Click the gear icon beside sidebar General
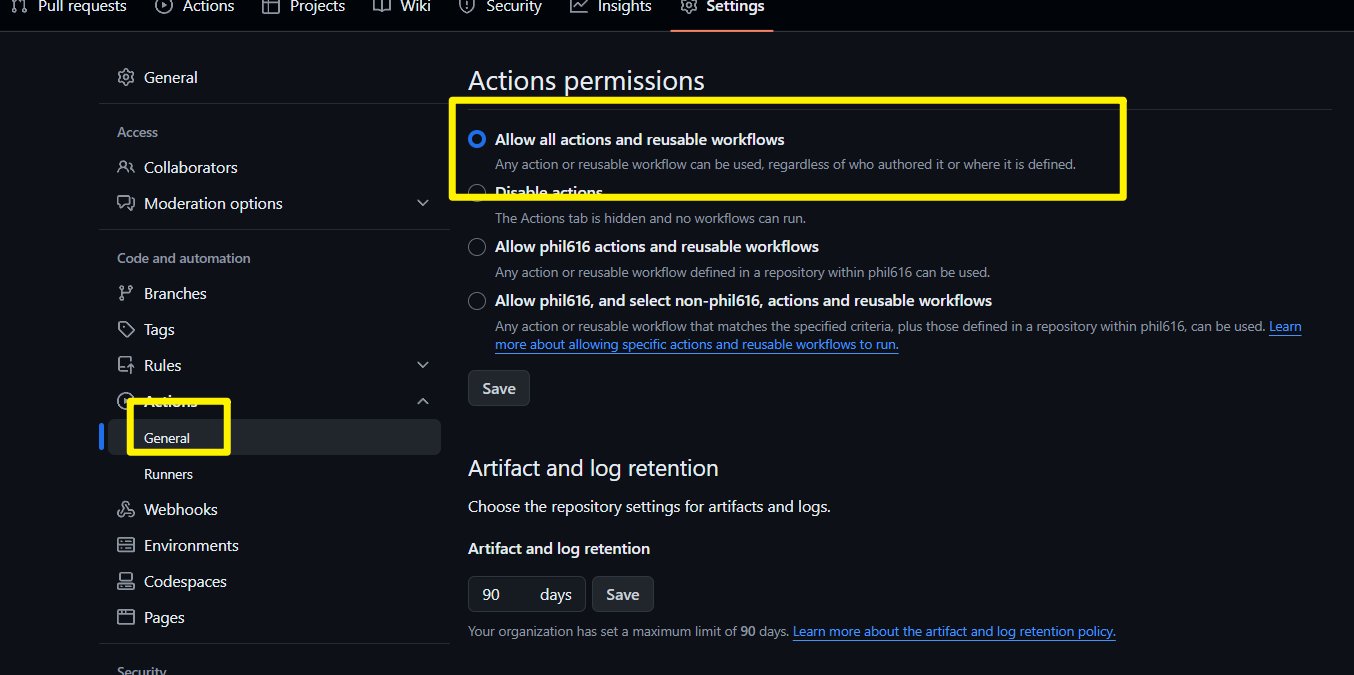 [x=126, y=77]
